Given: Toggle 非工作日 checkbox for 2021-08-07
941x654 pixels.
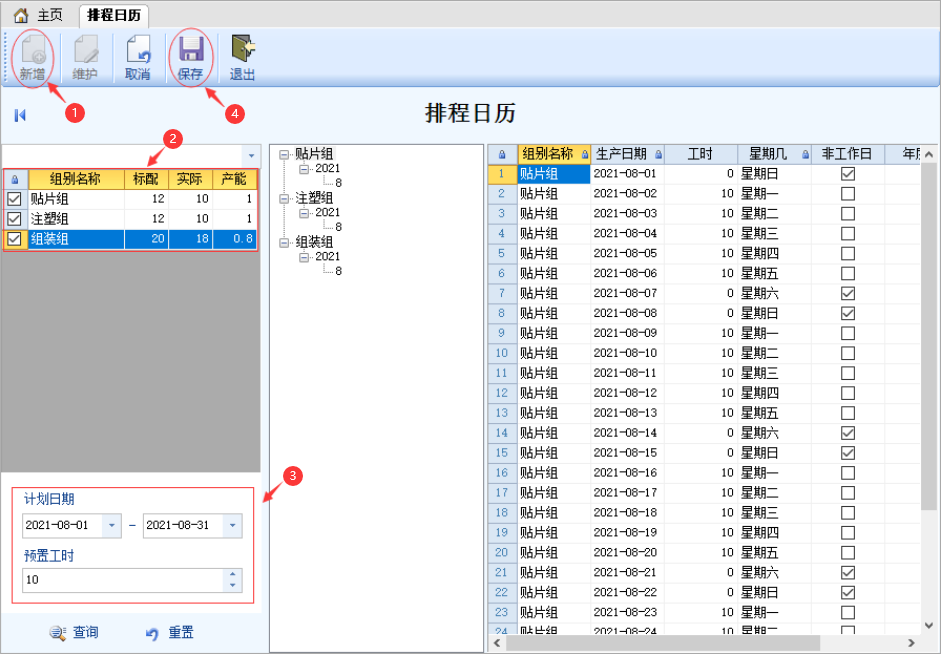Looking at the screenshot, I should [x=847, y=293].
